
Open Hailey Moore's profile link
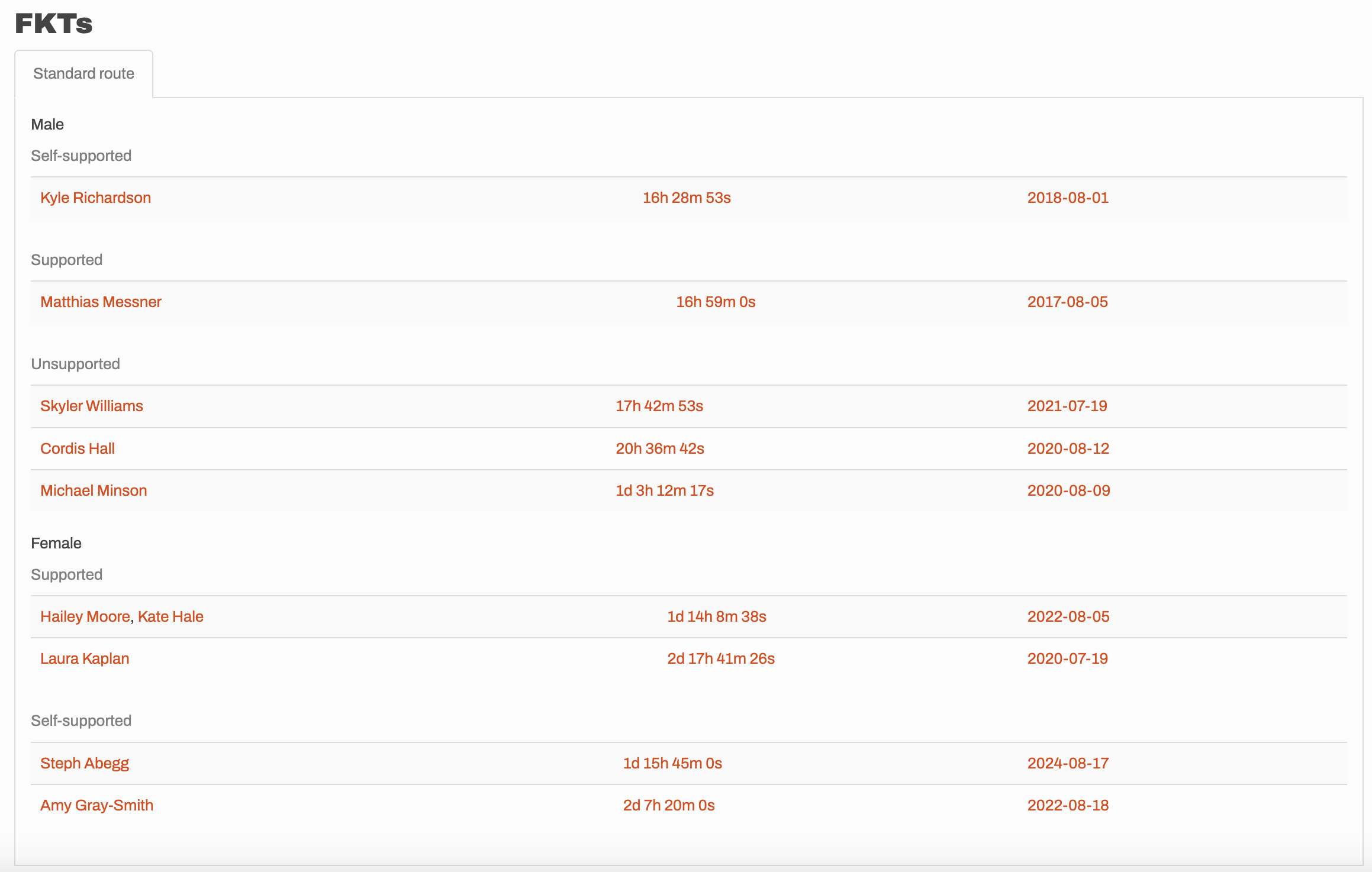tap(85, 616)
